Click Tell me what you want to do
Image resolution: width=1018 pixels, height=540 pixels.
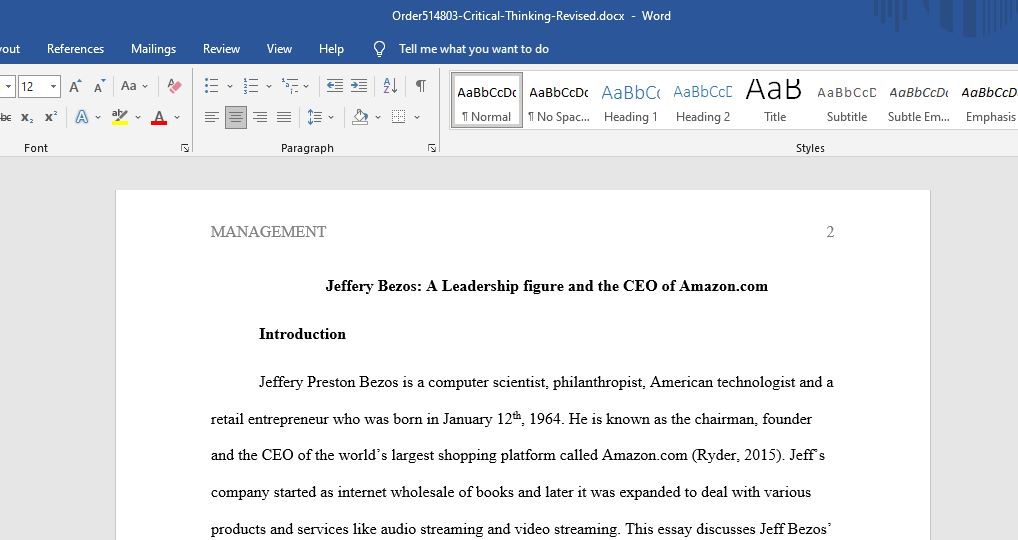474,49
